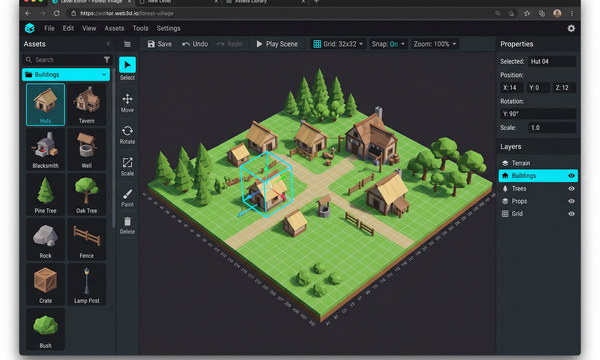Select the Tavern asset

(x=86, y=104)
